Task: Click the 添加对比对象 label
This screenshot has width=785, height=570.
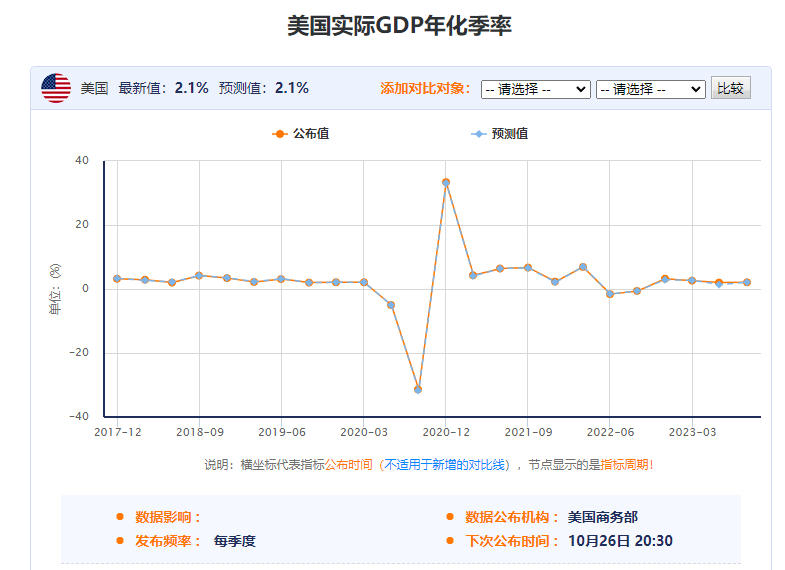Action: click(425, 89)
